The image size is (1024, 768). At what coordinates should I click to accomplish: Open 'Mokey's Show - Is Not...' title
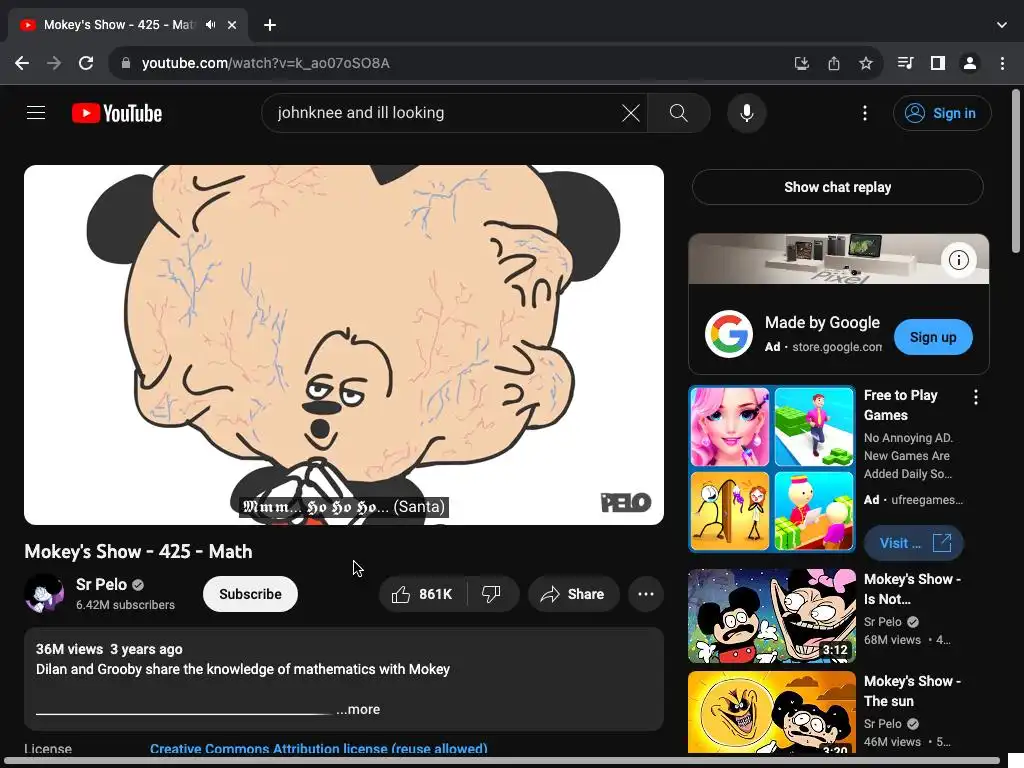tap(912, 589)
